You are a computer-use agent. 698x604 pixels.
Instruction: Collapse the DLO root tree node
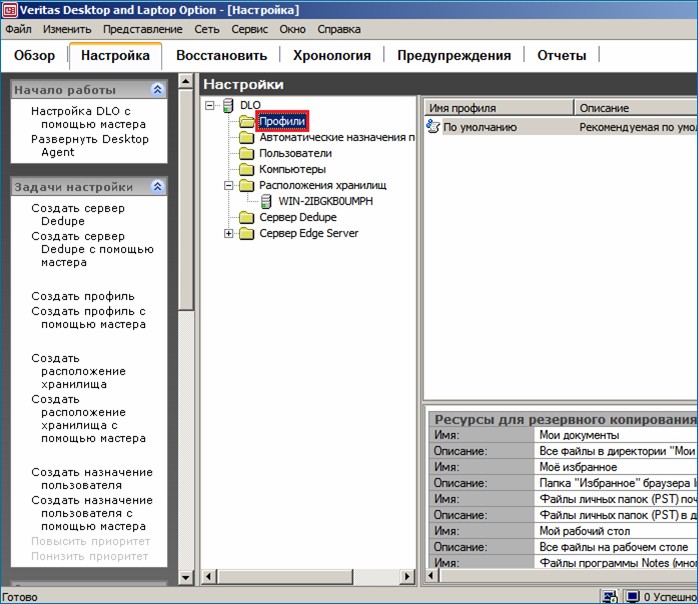[209, 105]
